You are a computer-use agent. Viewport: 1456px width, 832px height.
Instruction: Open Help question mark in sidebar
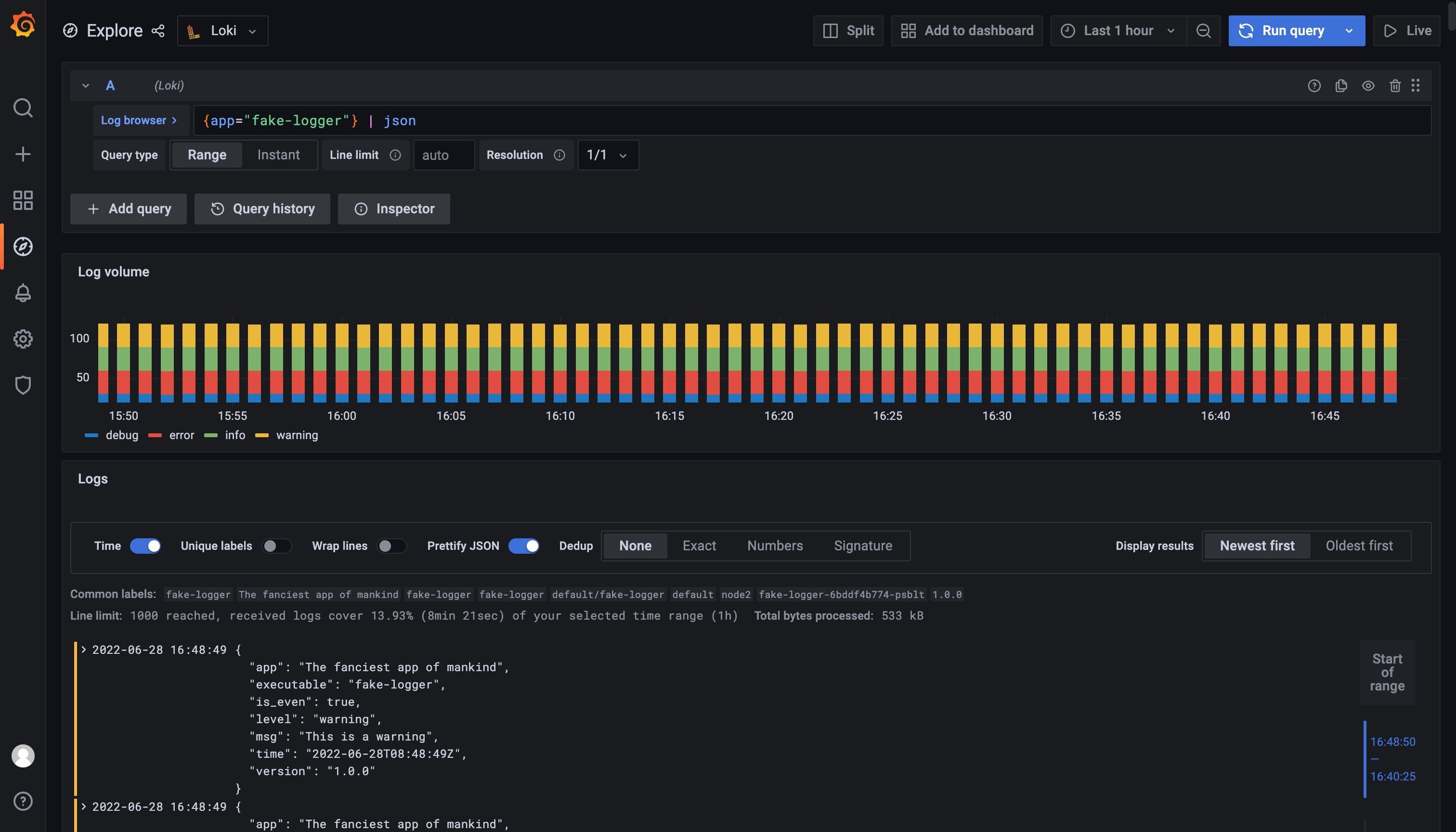tap(23, 801)
